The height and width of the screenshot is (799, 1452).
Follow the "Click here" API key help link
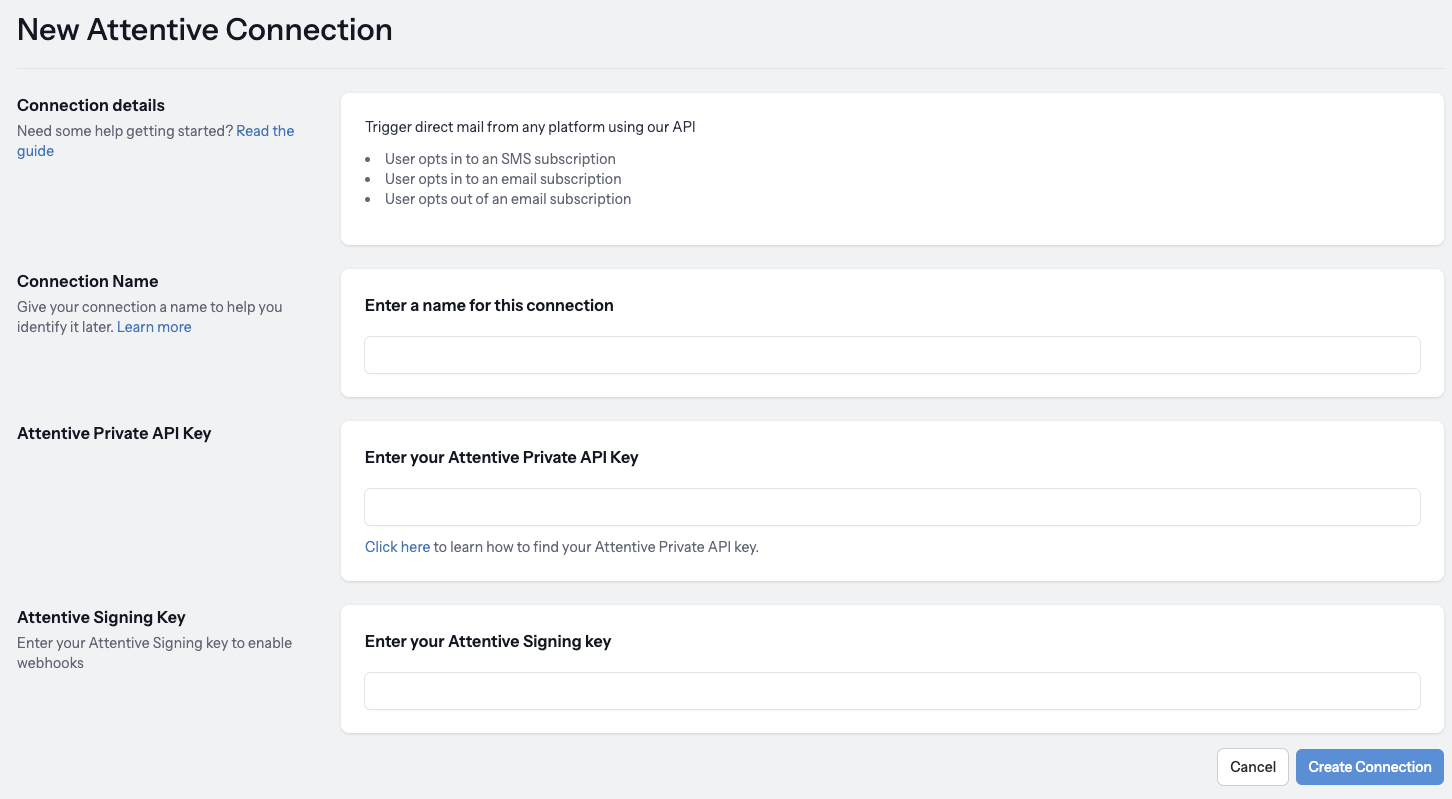pyautogui.click(x=397, y=547)
